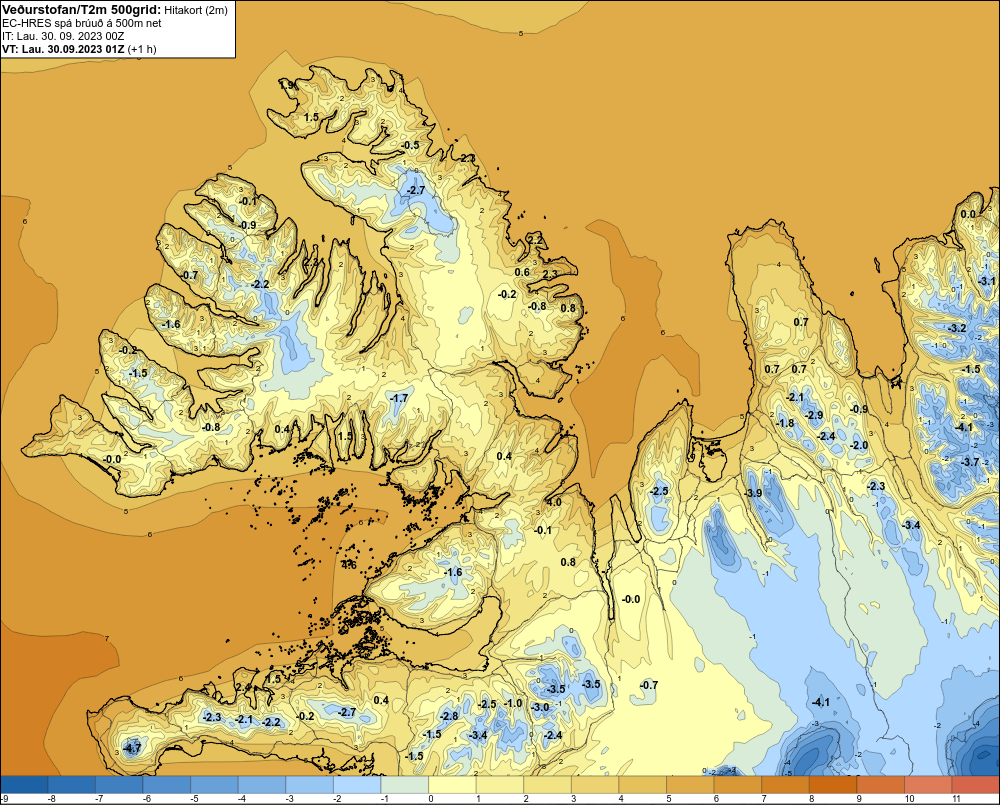The width and height of the screenshot is (1000, 805).
Task: Click the legend color block between -1 and 0
Action: tap(405, 785)
